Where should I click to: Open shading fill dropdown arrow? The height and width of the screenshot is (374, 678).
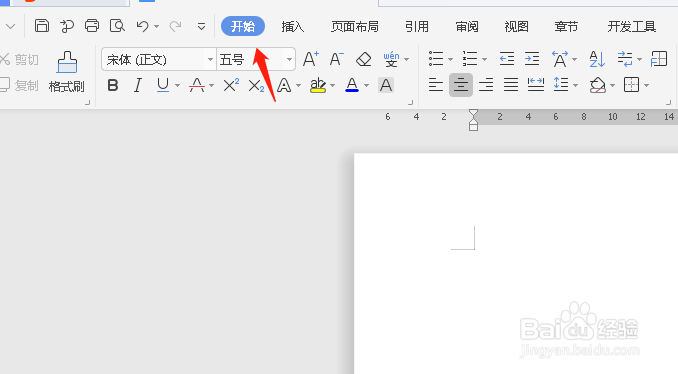[612, 86]
